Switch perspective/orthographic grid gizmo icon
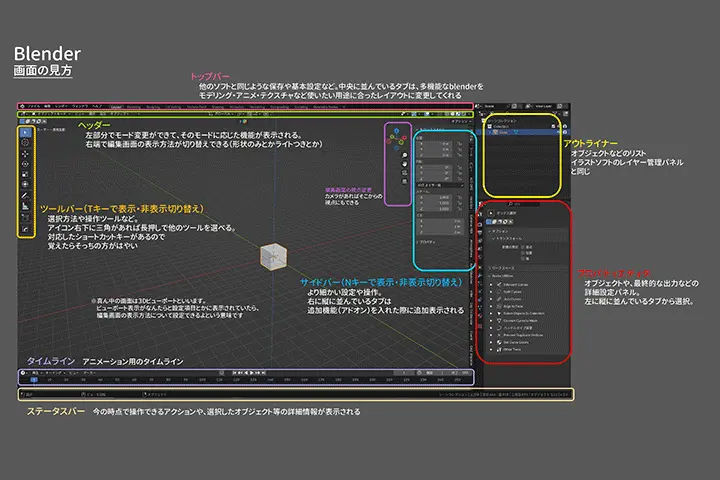The width and height of the screenshot is (720, 480). click(x=405, y=181)
